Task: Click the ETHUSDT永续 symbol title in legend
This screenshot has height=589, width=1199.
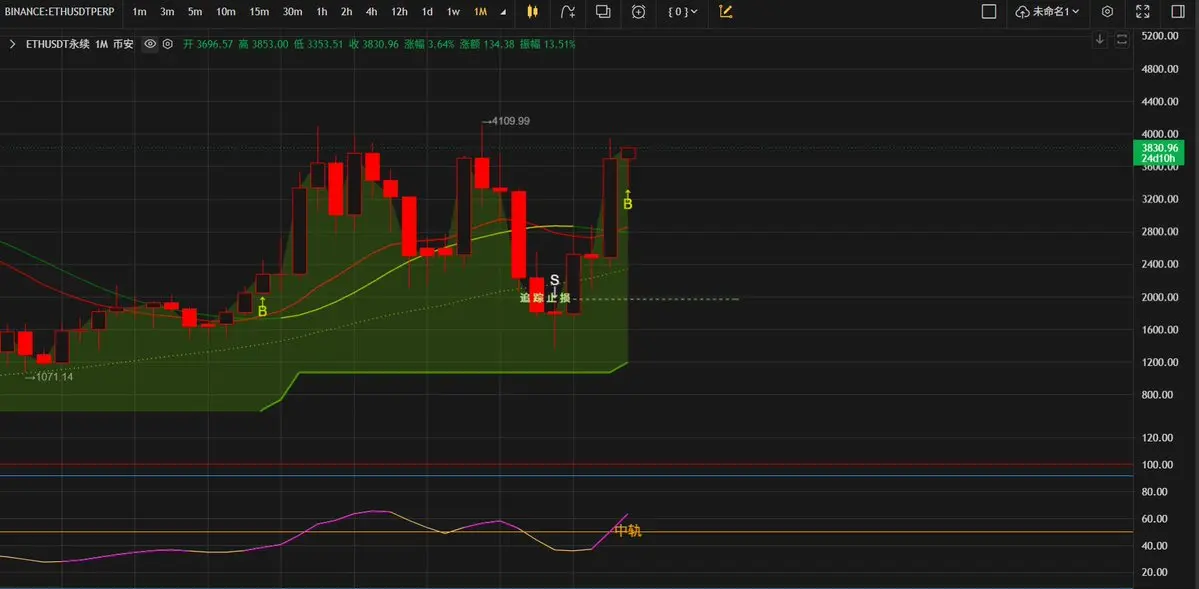Action: coord(57,44)
